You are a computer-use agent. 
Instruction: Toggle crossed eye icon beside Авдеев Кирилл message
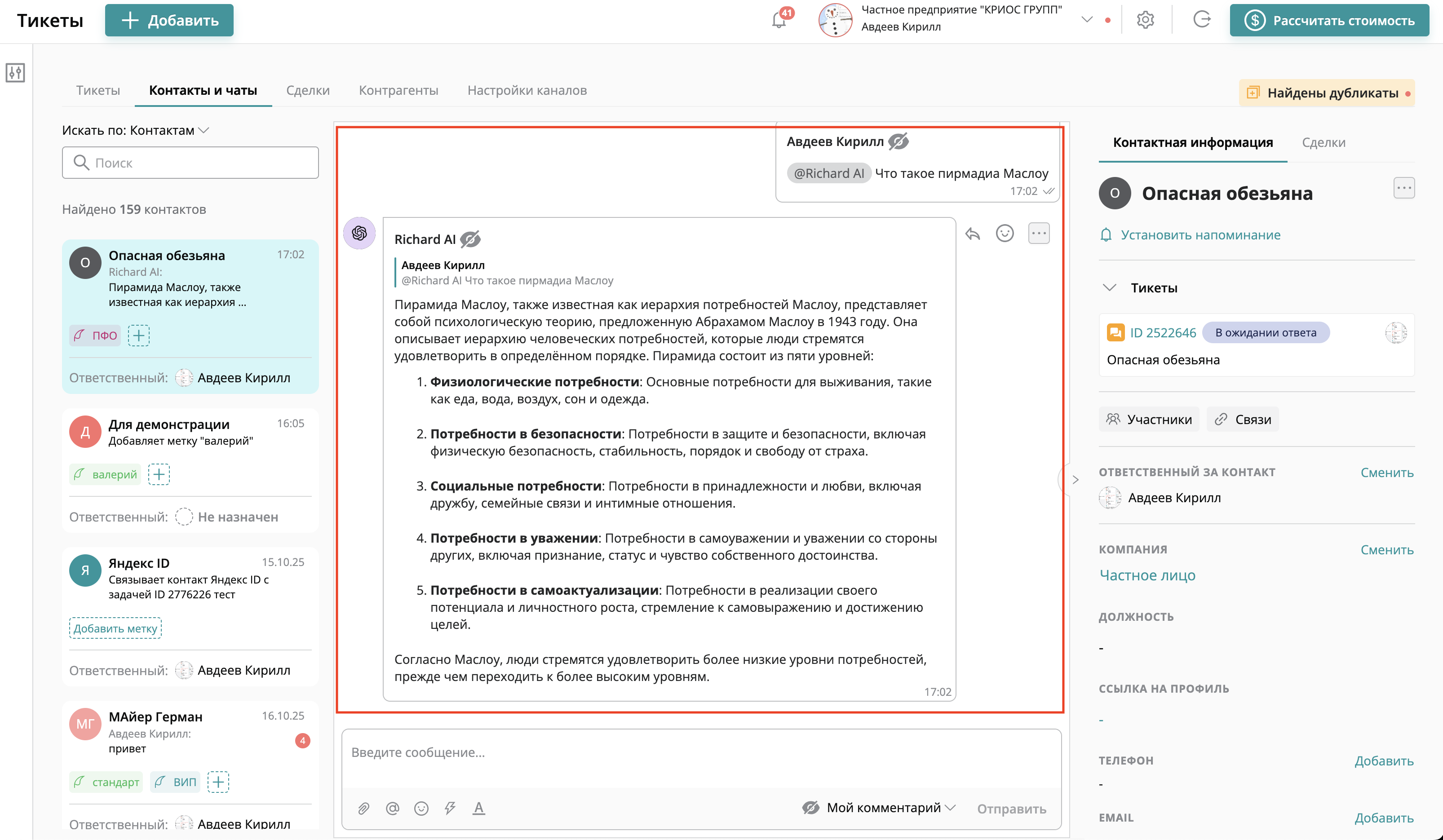click(x=899, y=141)
